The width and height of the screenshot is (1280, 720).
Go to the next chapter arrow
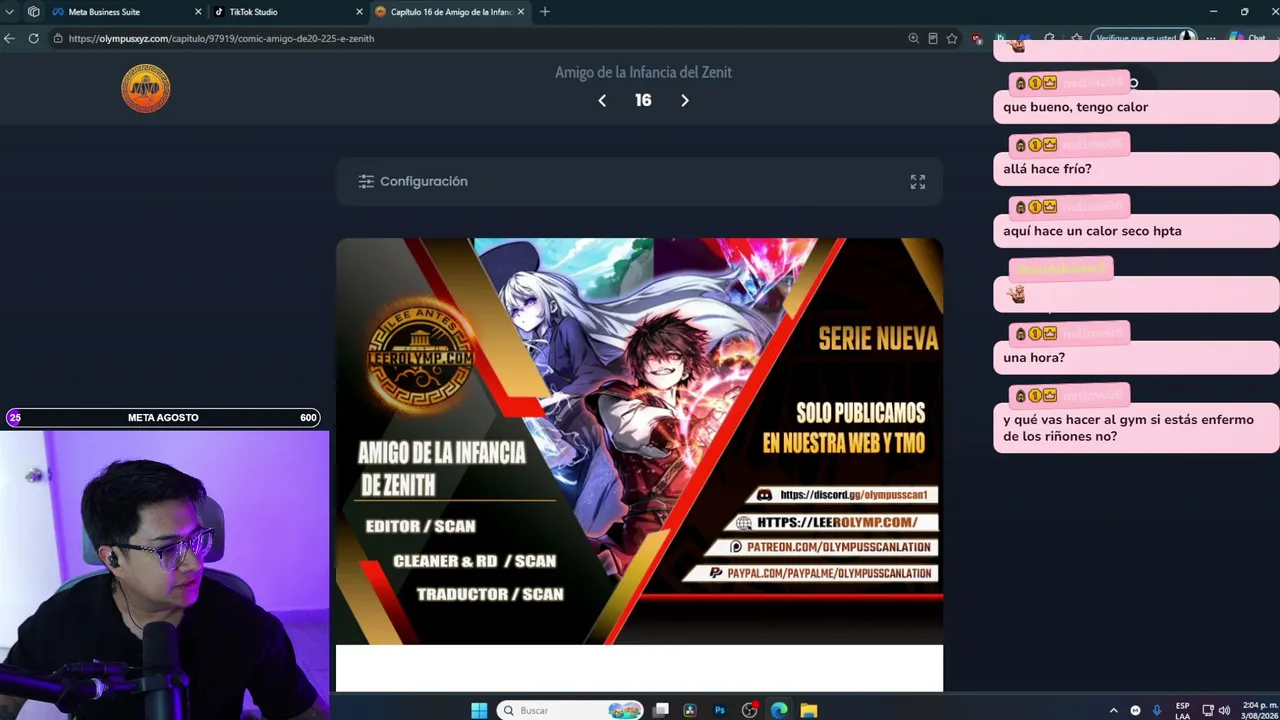[x=685, y=101]
